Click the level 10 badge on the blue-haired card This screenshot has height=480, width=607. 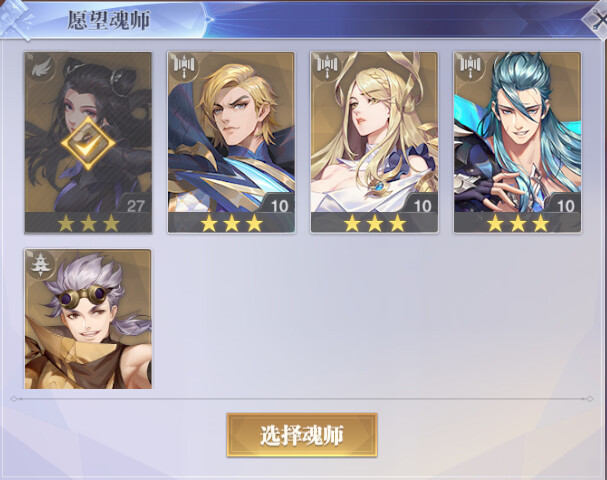coord(564,205)
